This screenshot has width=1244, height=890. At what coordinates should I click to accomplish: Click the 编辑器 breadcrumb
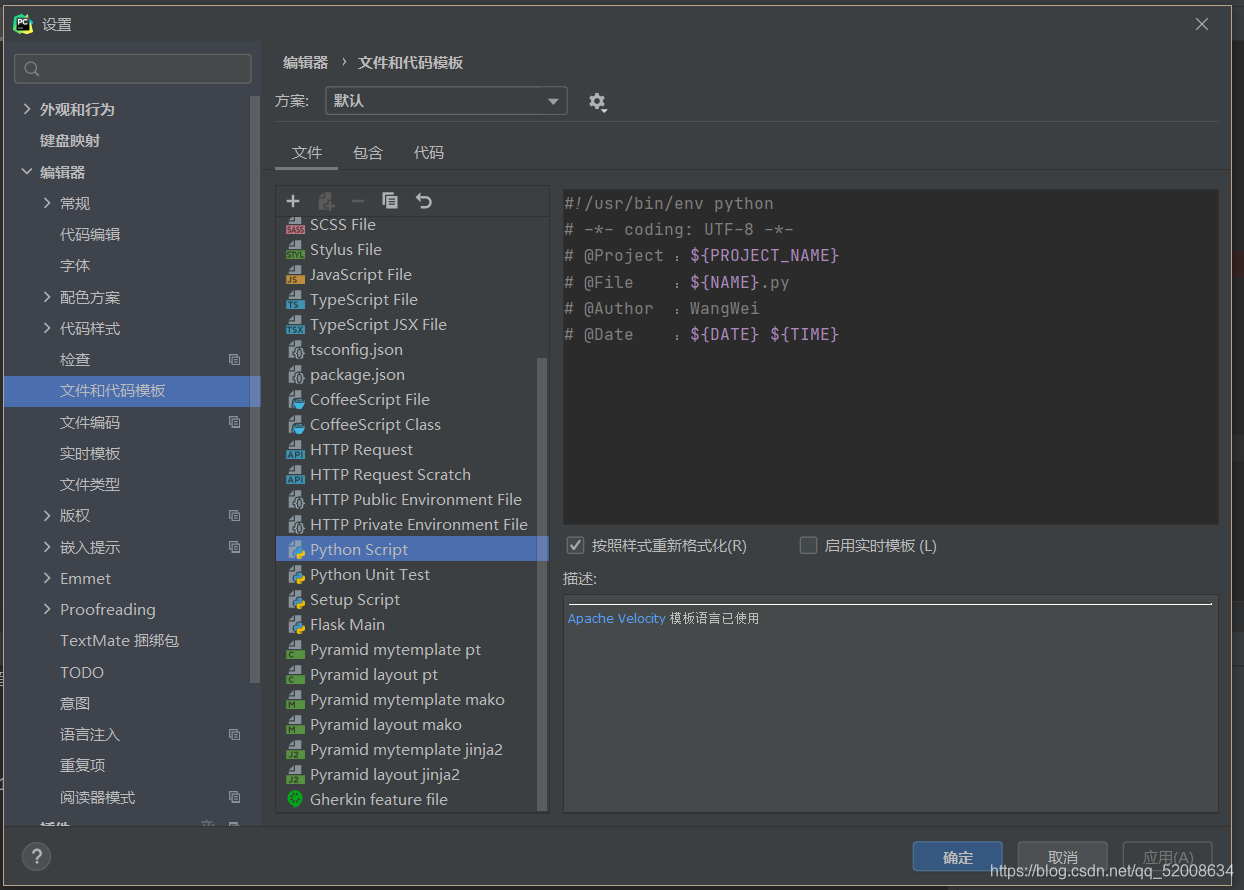pyautogui.click(x=305, y=62)
